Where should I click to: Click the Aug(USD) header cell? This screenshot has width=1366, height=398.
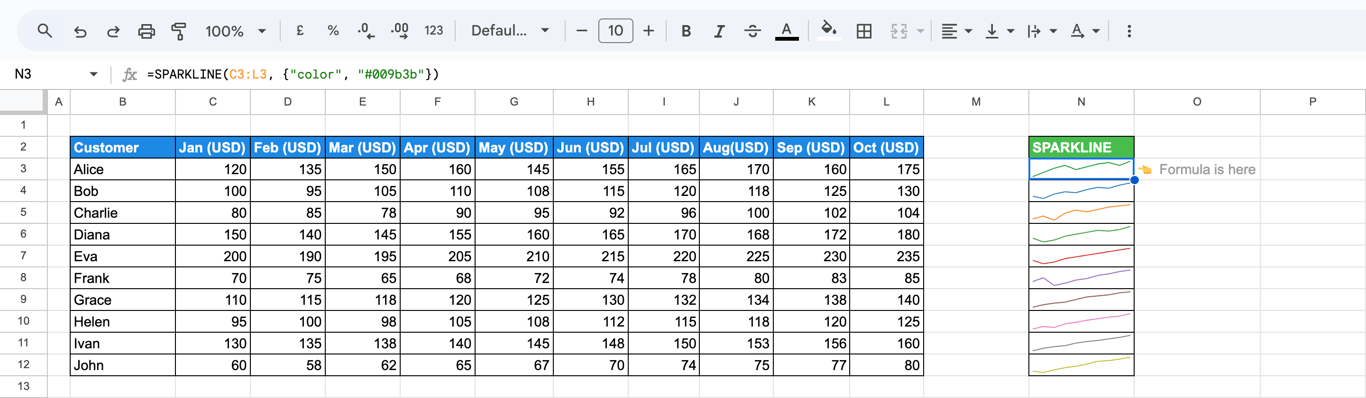[737, 147]
